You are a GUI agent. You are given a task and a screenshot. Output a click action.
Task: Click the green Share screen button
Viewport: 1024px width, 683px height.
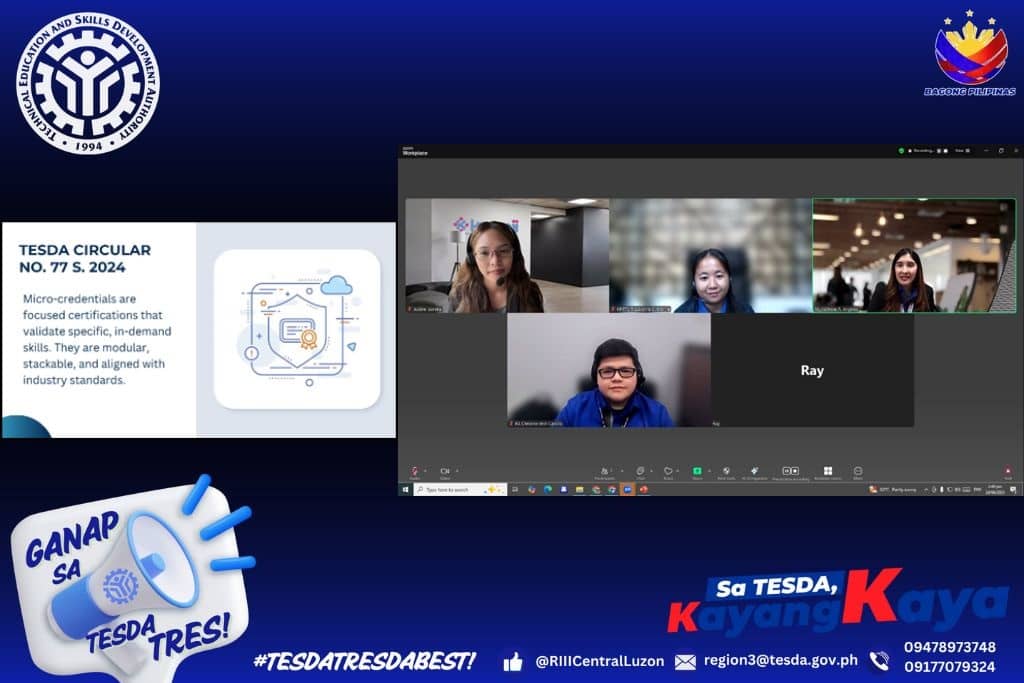[x=697, y=471]
